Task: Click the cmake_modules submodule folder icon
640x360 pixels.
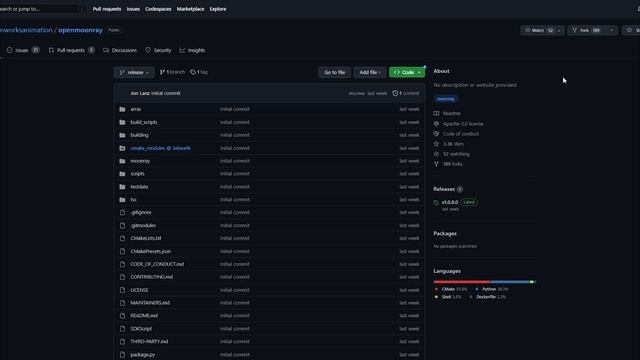Action: tap(122, 148)
